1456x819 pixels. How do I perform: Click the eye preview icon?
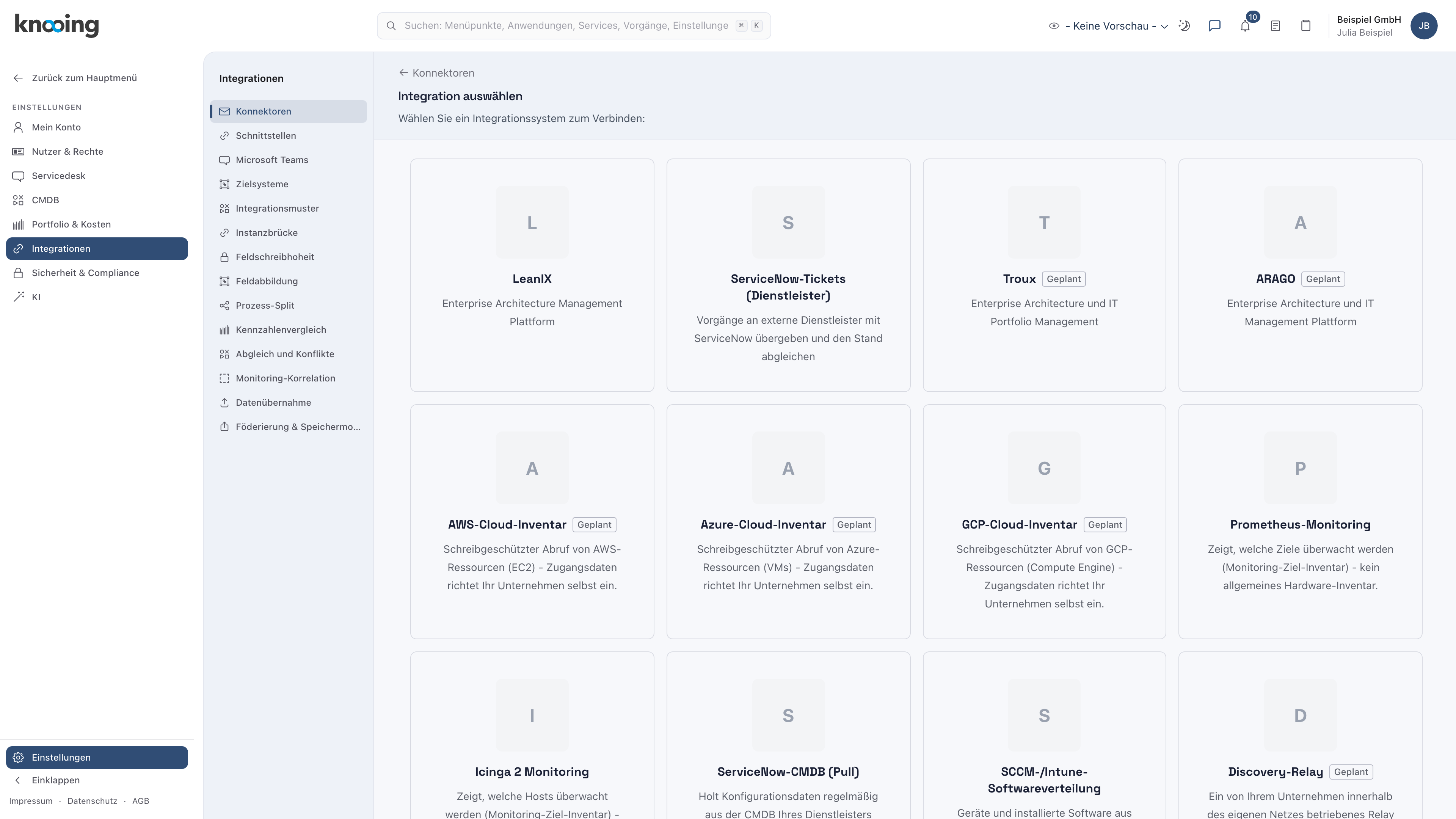(x=1054, y=26)
